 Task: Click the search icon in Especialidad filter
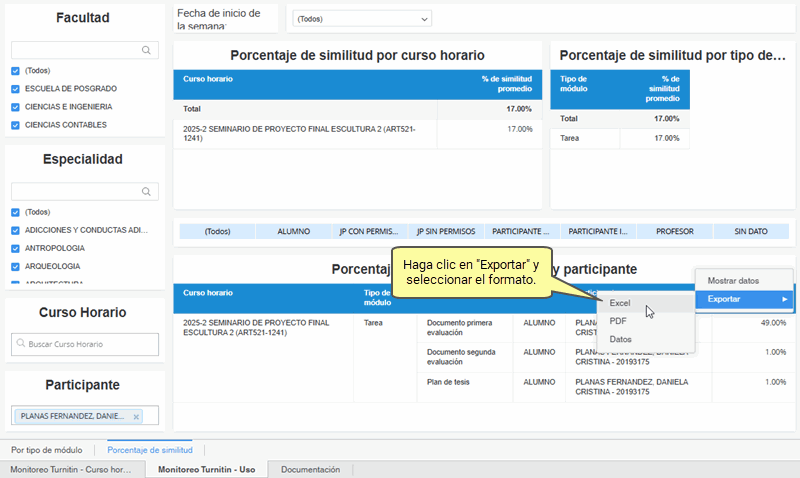click(147, 191)
